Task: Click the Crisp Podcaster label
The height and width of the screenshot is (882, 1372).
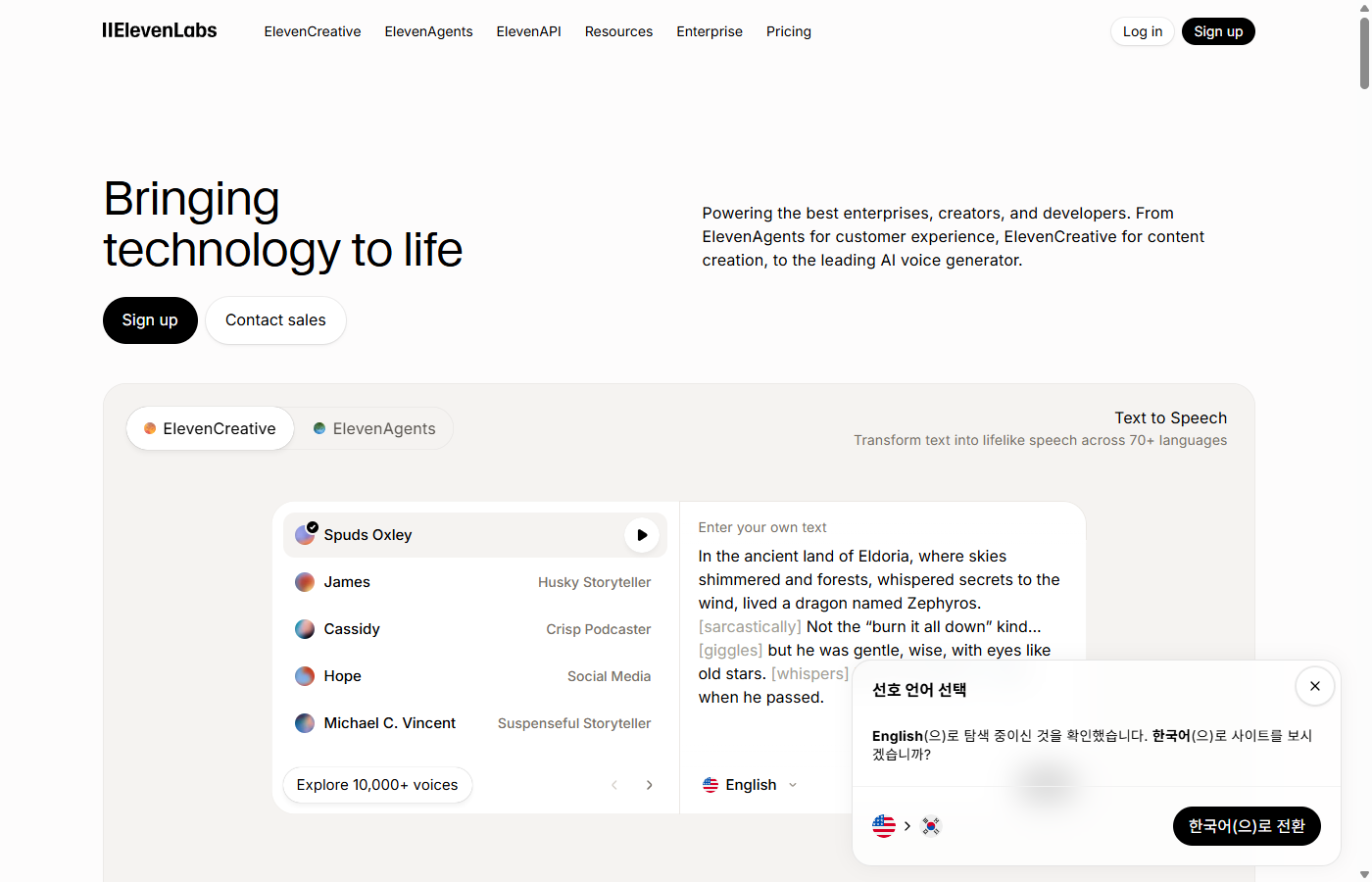Action: (x=598, y=629)
